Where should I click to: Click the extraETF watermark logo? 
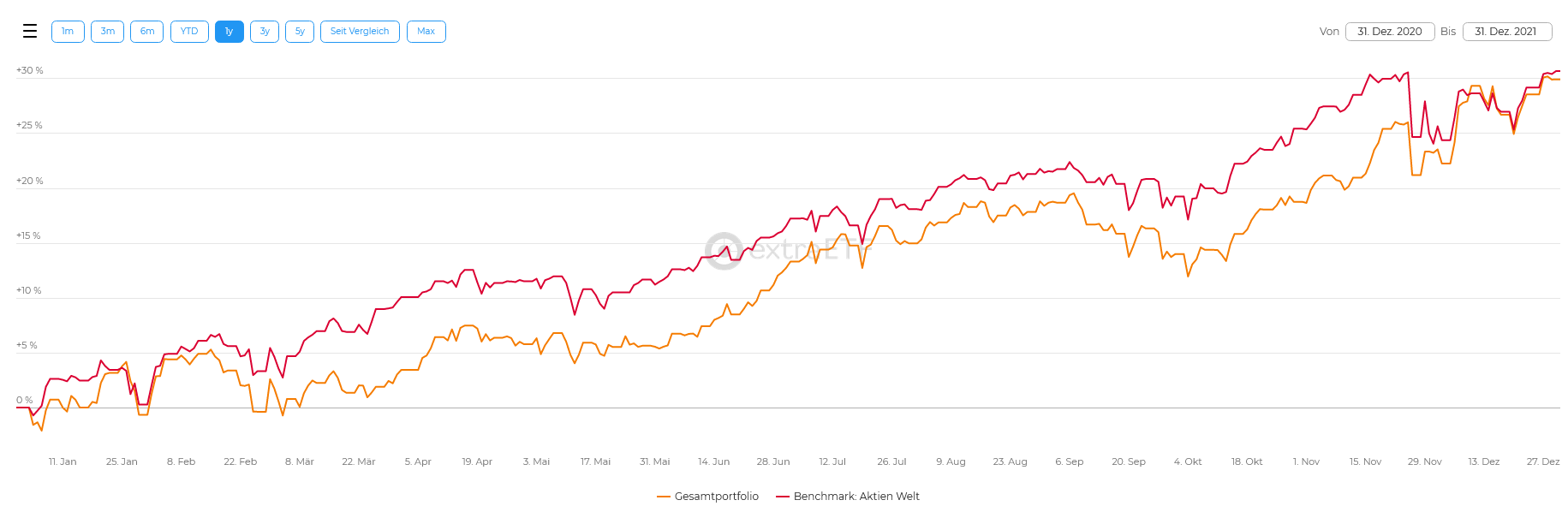[x=724, y=251]
